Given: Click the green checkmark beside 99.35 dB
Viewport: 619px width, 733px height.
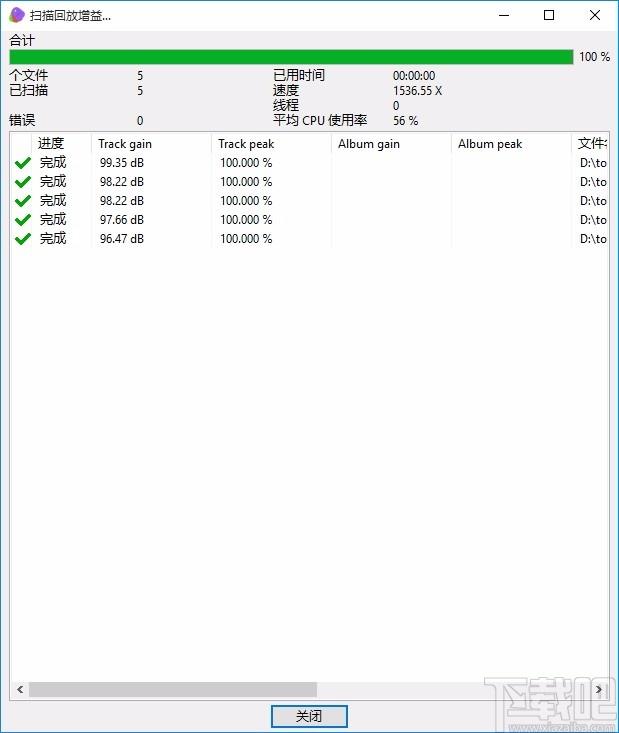Looking at the screenshot, I should (22, 163).
